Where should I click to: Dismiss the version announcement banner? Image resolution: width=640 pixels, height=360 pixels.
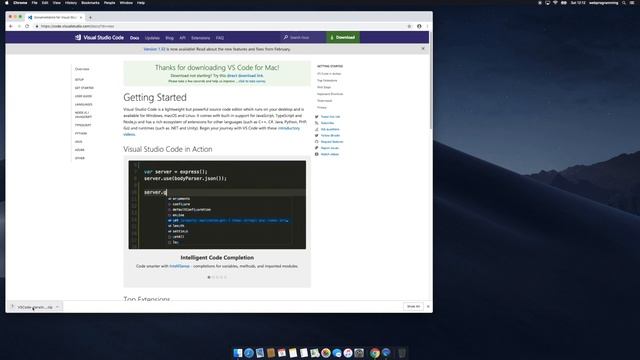(423, 49)
